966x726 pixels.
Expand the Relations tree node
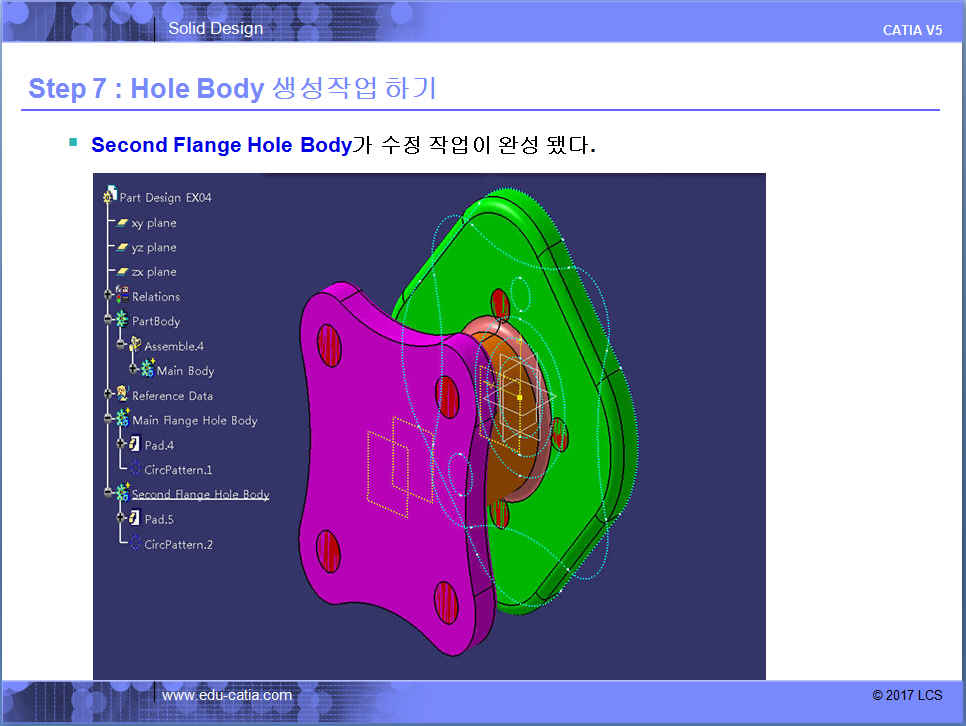pos(108,296)
